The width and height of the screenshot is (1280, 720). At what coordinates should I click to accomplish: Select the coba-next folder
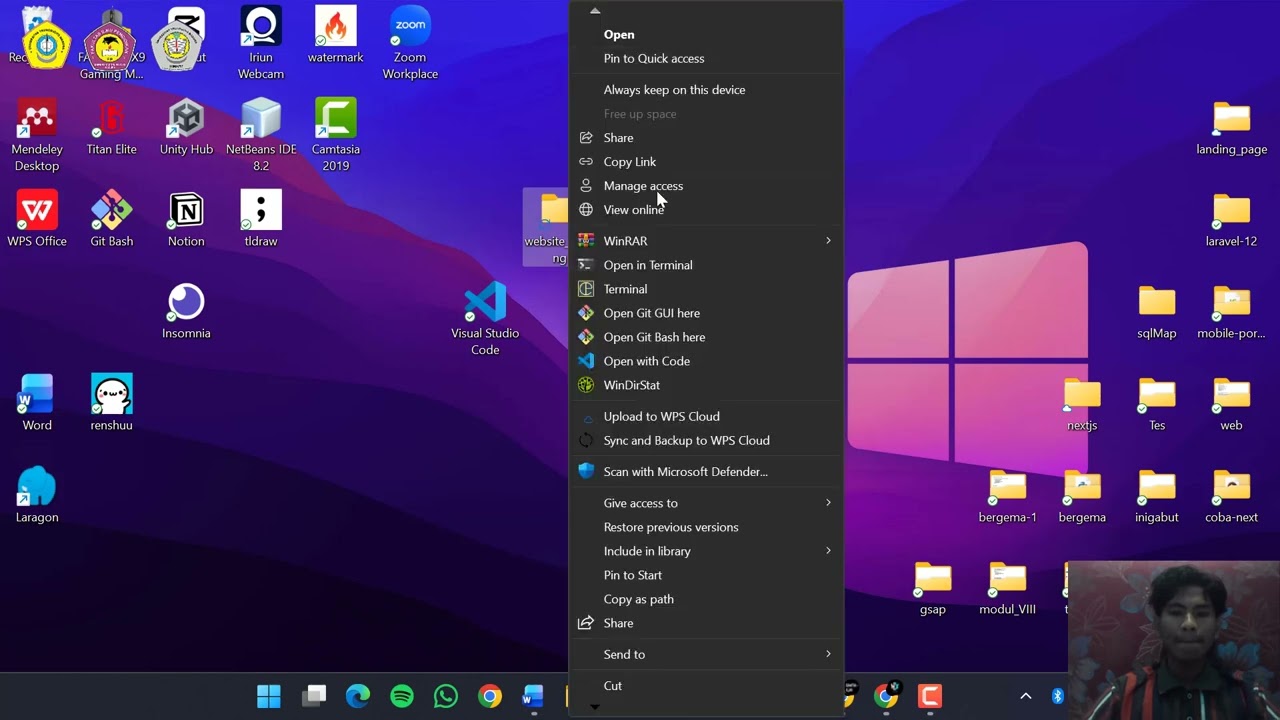click(x=1231, y=495)
